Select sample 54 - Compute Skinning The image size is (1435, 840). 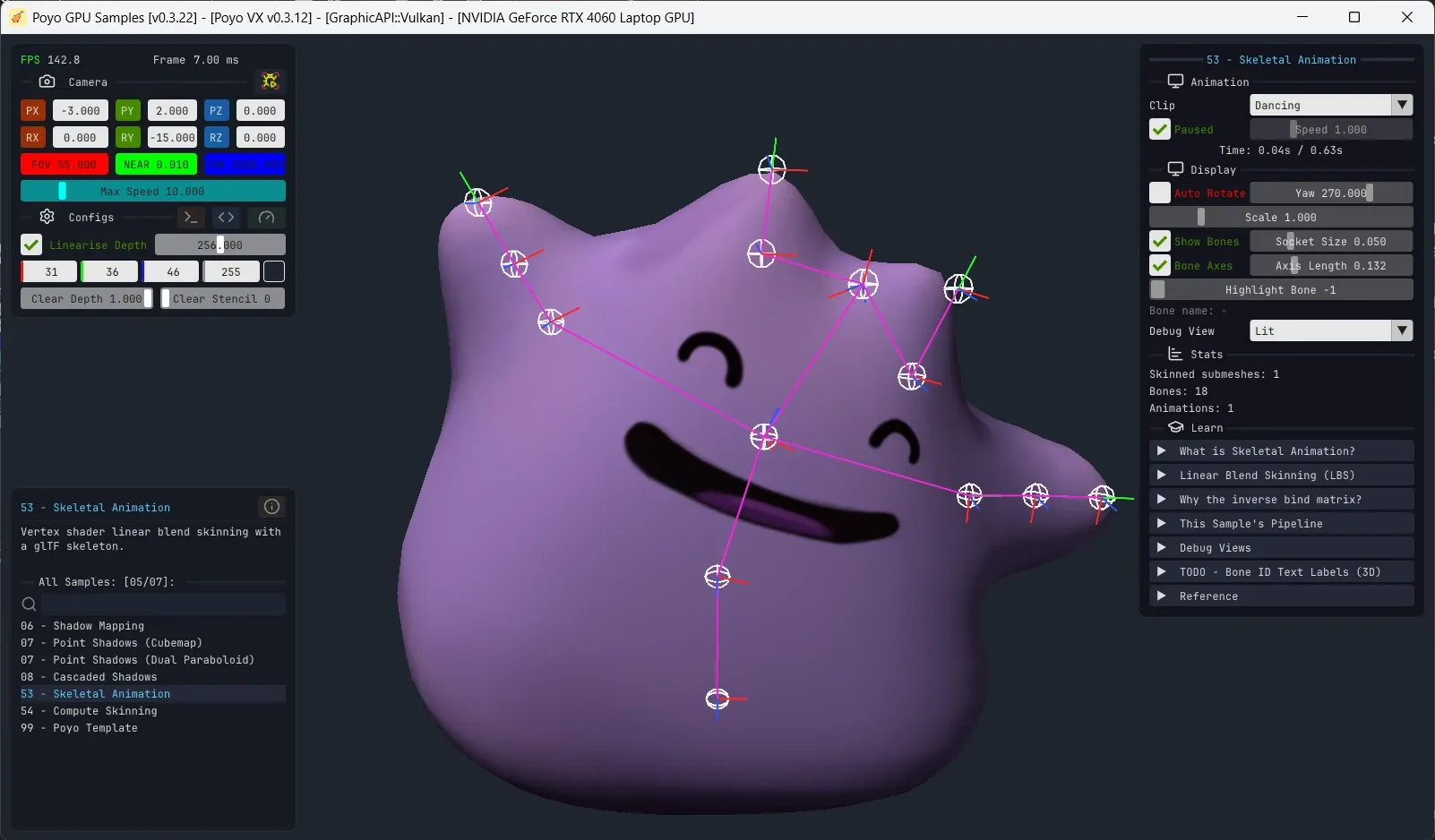(x=153, y=710)
